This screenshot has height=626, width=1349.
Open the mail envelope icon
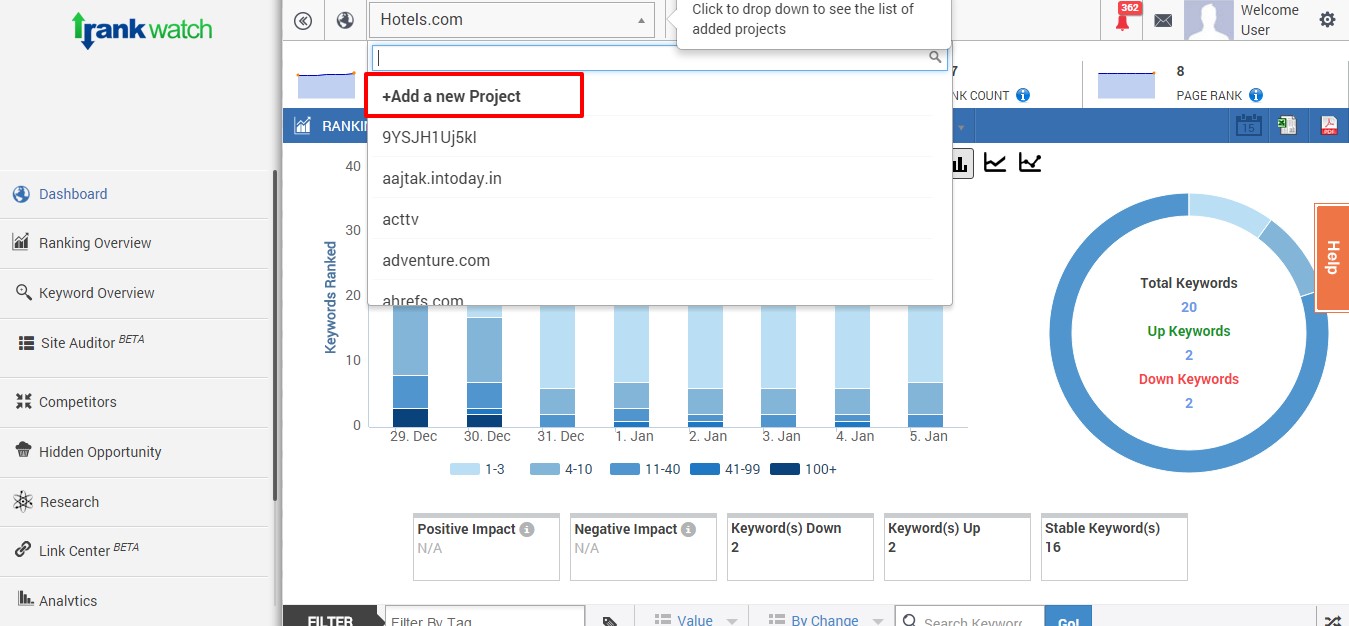tap(1163, 20)
